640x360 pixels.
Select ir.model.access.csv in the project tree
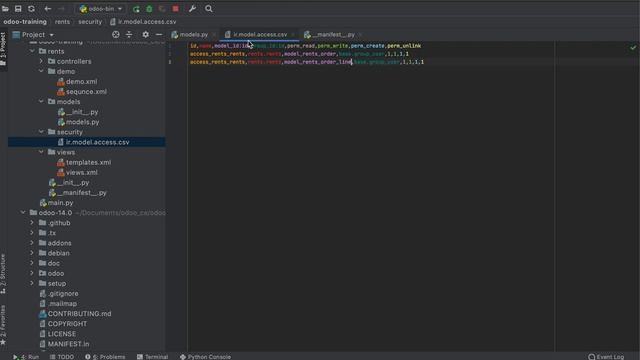coord(98,142)
